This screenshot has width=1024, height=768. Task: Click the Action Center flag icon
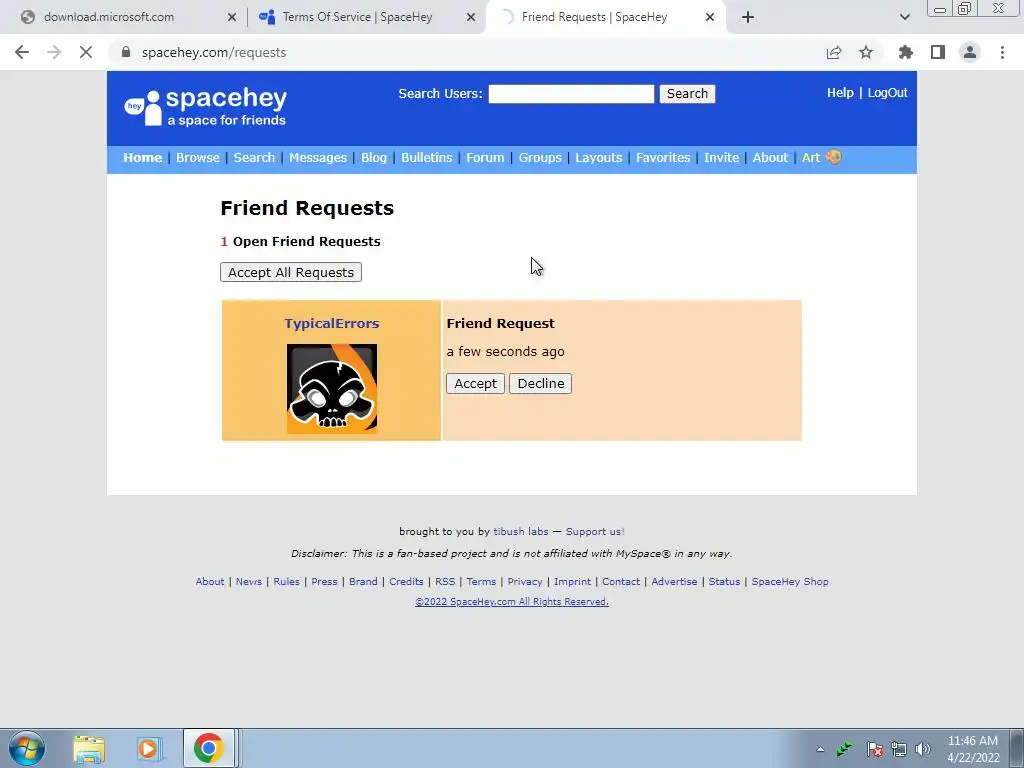(874, 749)
